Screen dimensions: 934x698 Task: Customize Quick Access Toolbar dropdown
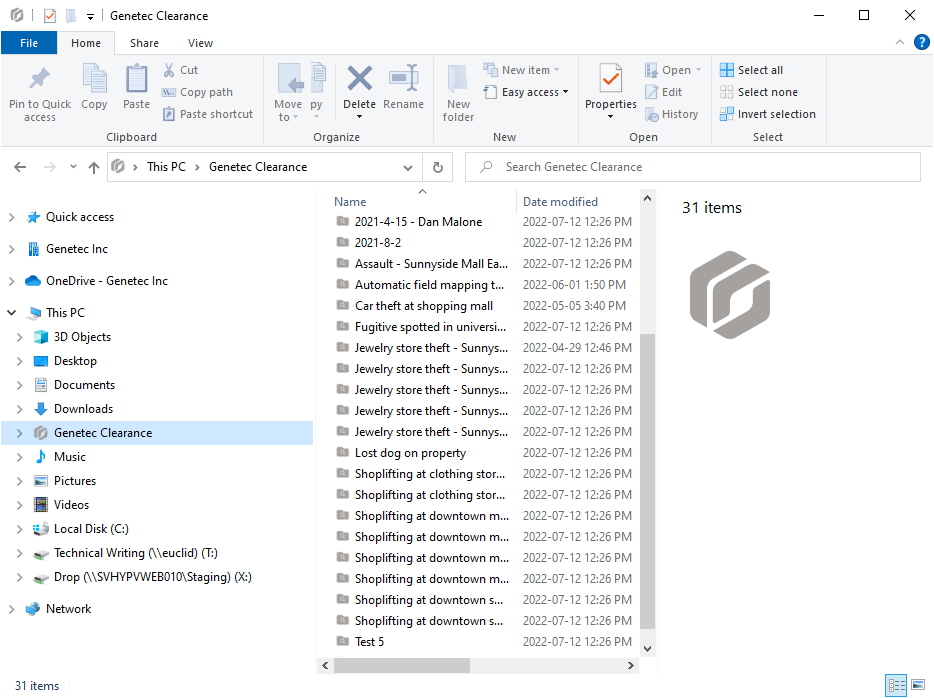(x=90, y=17)
